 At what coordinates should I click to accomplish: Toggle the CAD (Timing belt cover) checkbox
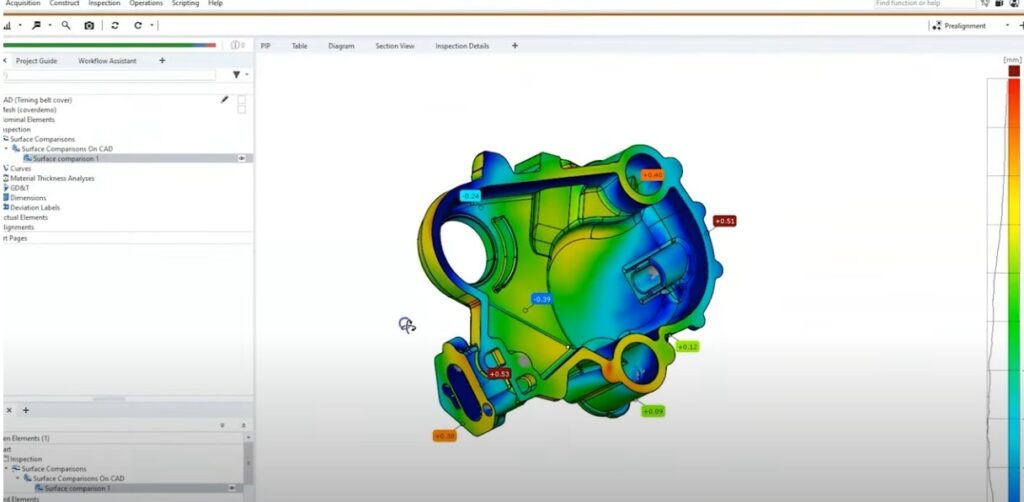[x=242, y=100]
